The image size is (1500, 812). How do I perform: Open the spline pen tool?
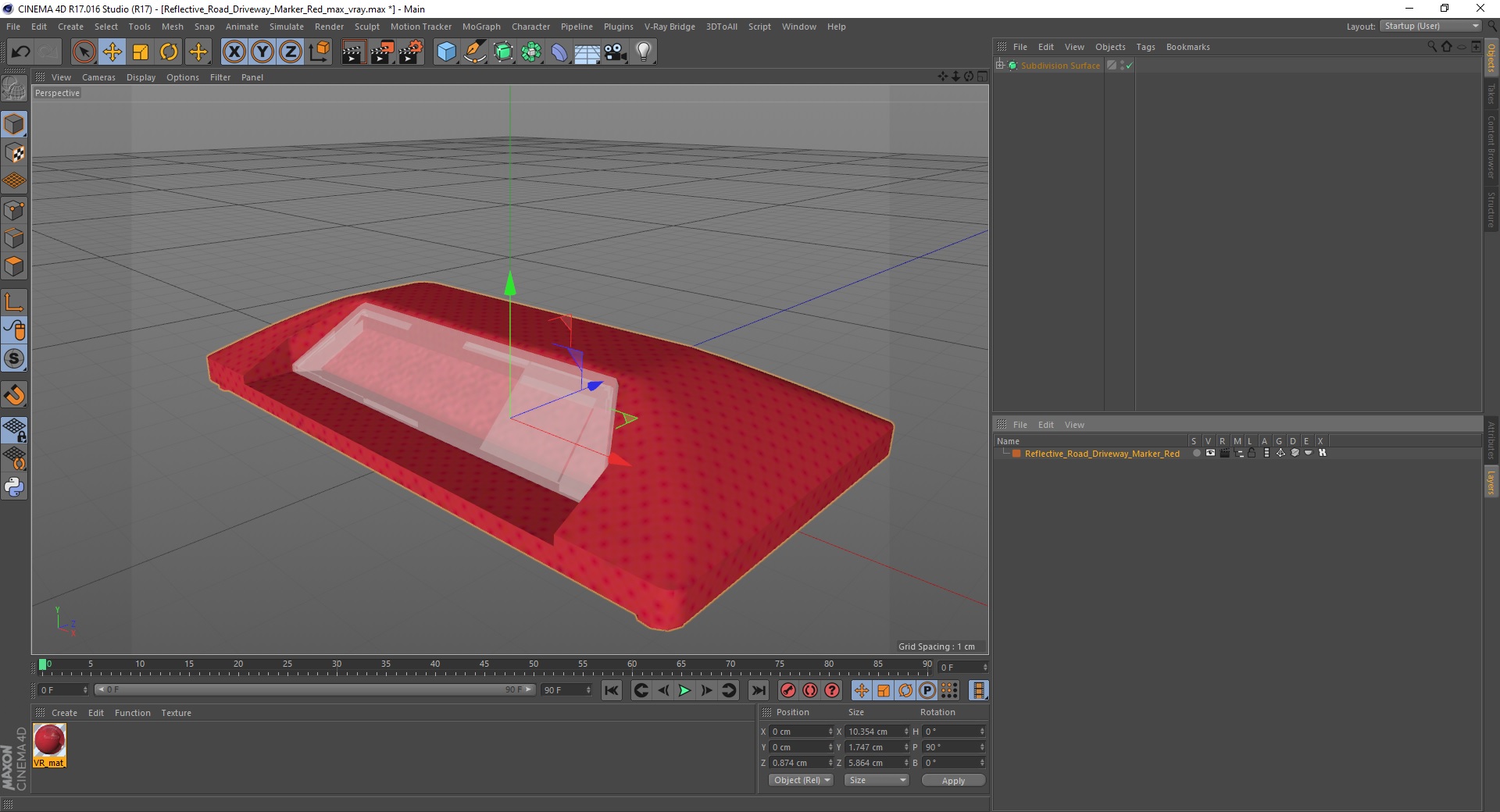point(475,52)
